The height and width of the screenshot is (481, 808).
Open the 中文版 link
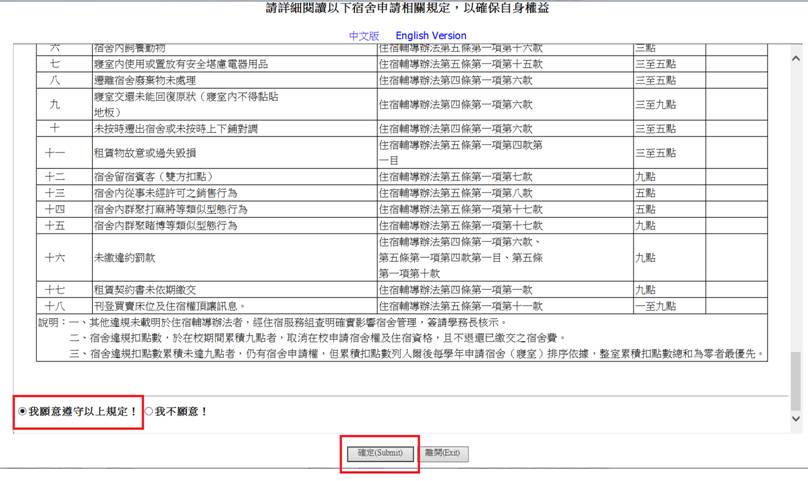[364, 35]
